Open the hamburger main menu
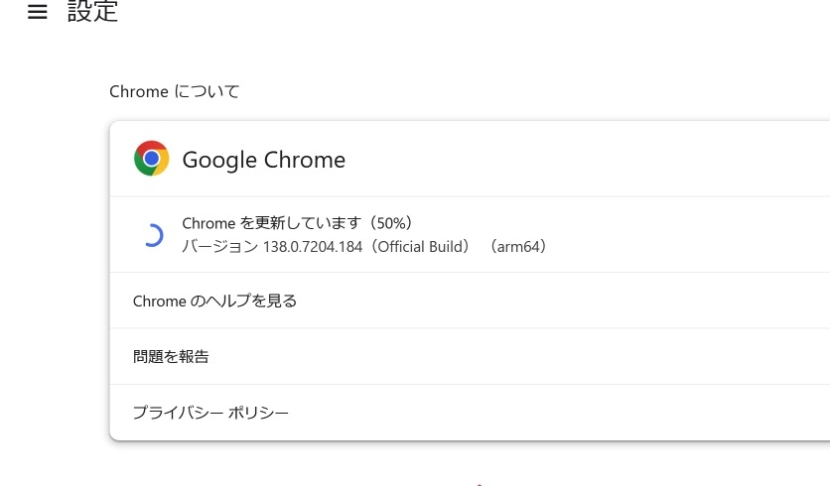The width and height of the screenshot is (830, 486). click(x=38, y=13)
